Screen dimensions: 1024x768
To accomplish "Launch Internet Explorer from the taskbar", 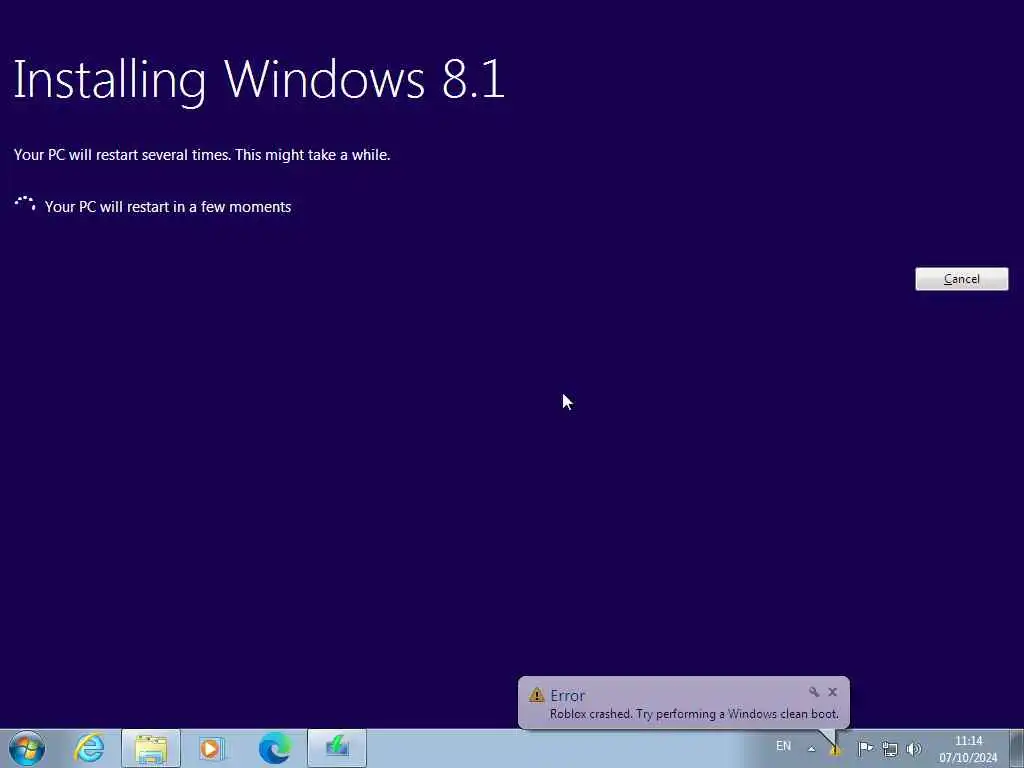I will (x=89, y=748).
